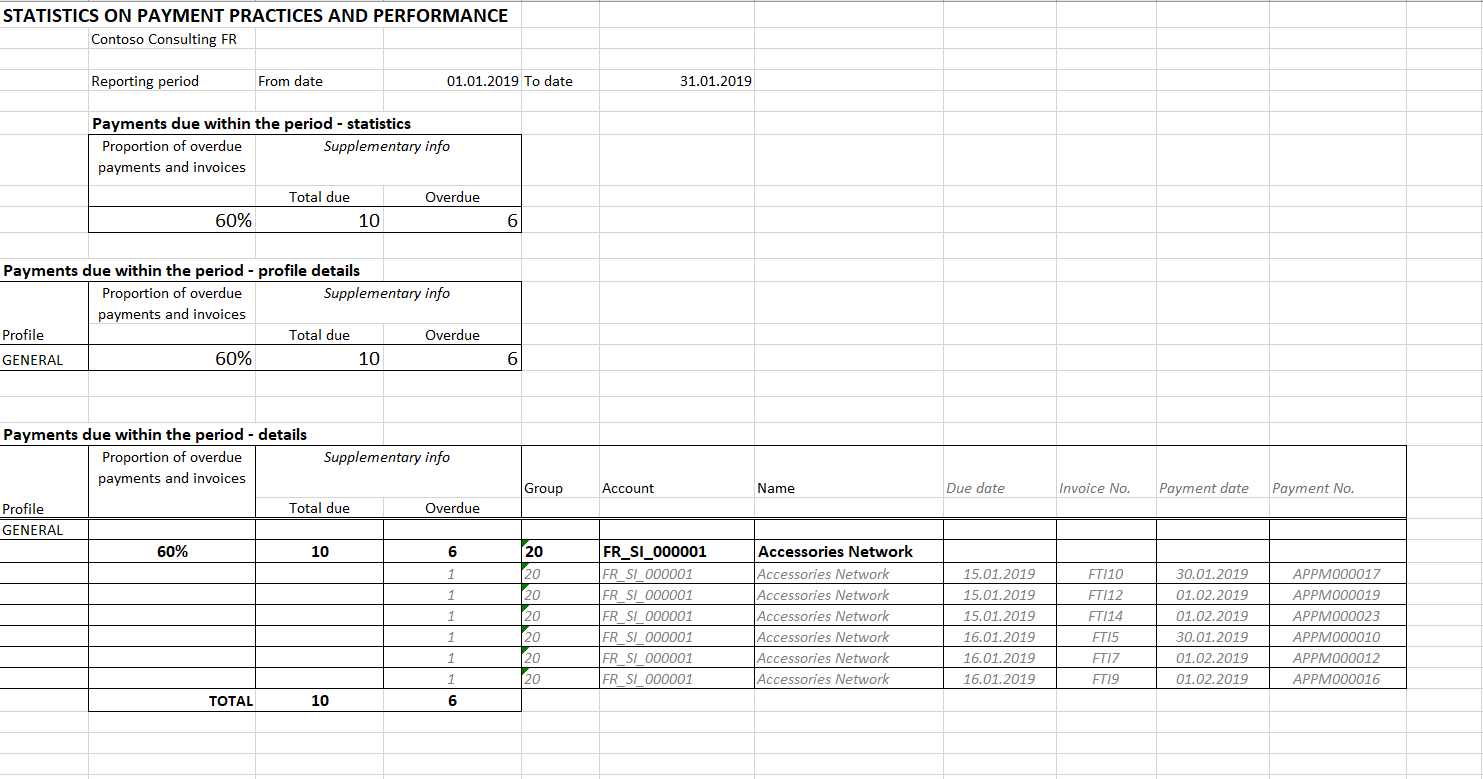The width and height of the screenshot is (1483, 779).
Task: Select payment number 'APPM000010'
Action: (x=1336, y=637)
